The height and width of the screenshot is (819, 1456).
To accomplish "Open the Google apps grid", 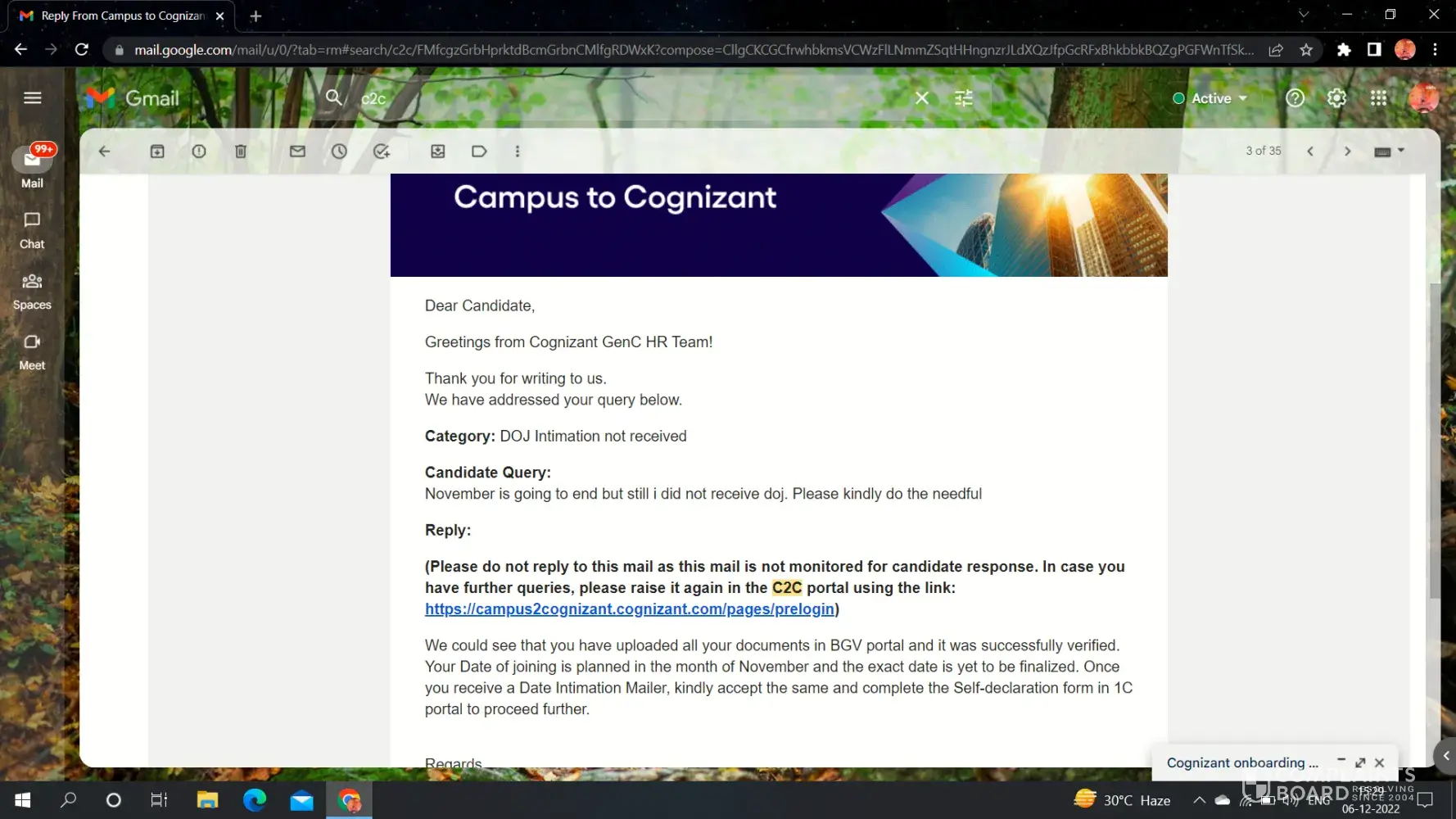I will [x=1378, y=98].
